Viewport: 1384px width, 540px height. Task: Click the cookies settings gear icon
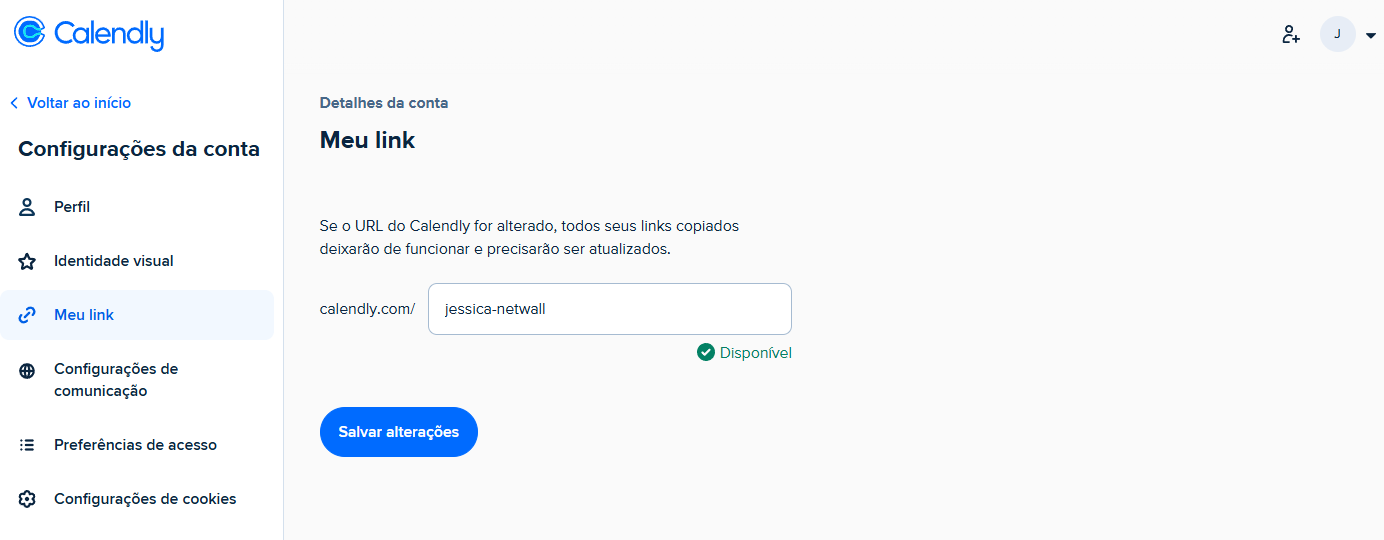coord(28,499)
